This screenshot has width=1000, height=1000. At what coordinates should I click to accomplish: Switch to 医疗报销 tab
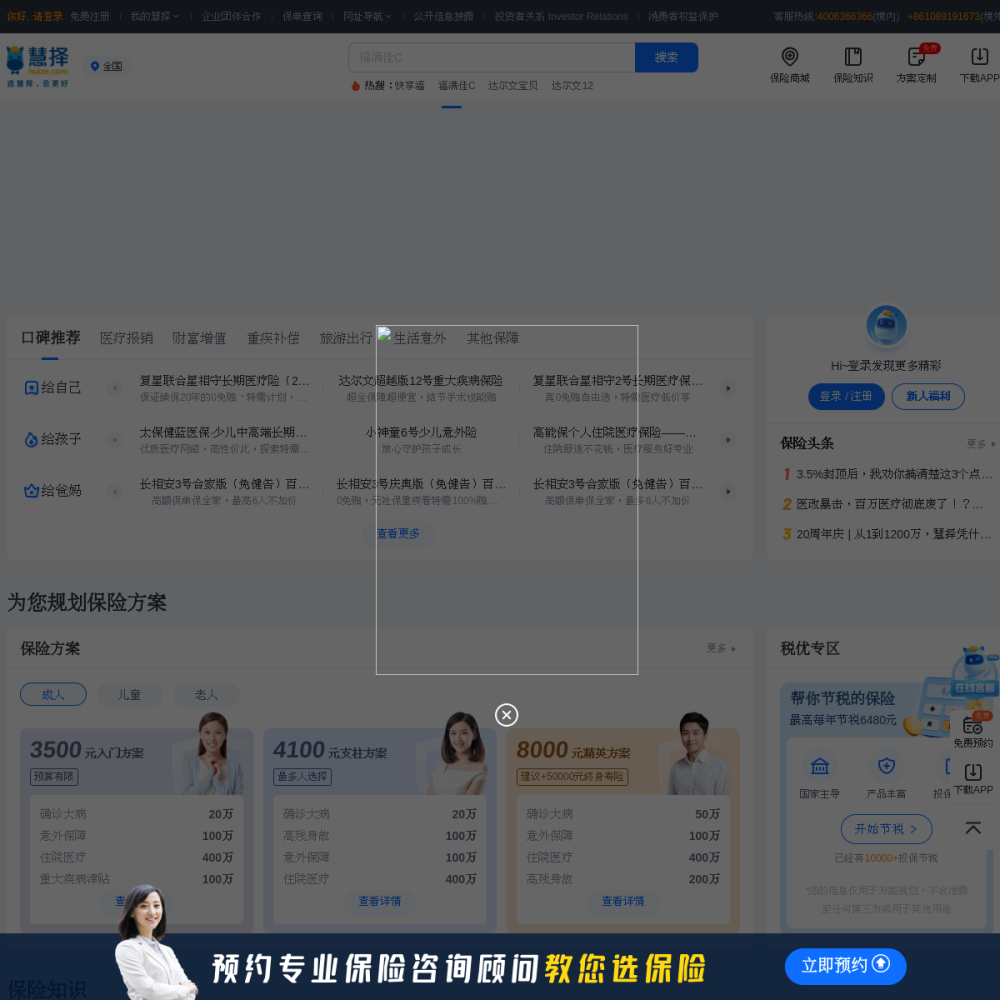coord(126,338)
